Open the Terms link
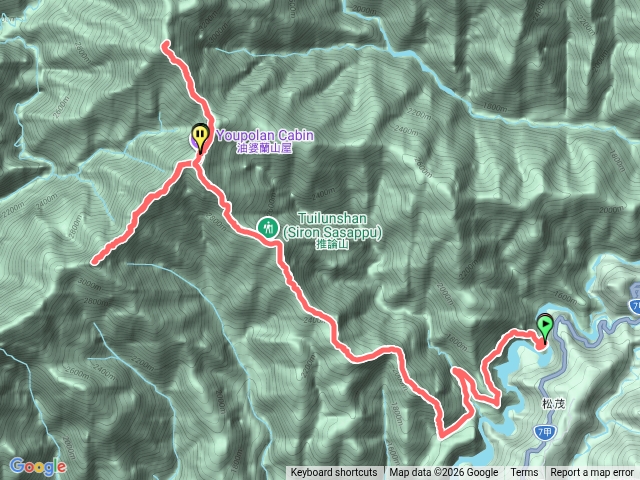Viewport: 640px width, 480px height. (x=524, y=473)
